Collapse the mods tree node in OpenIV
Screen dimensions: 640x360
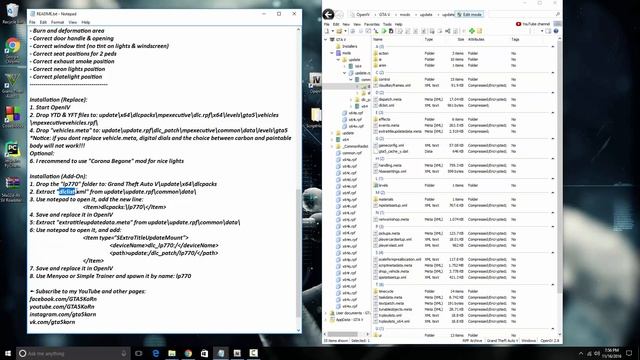point(332,53)
